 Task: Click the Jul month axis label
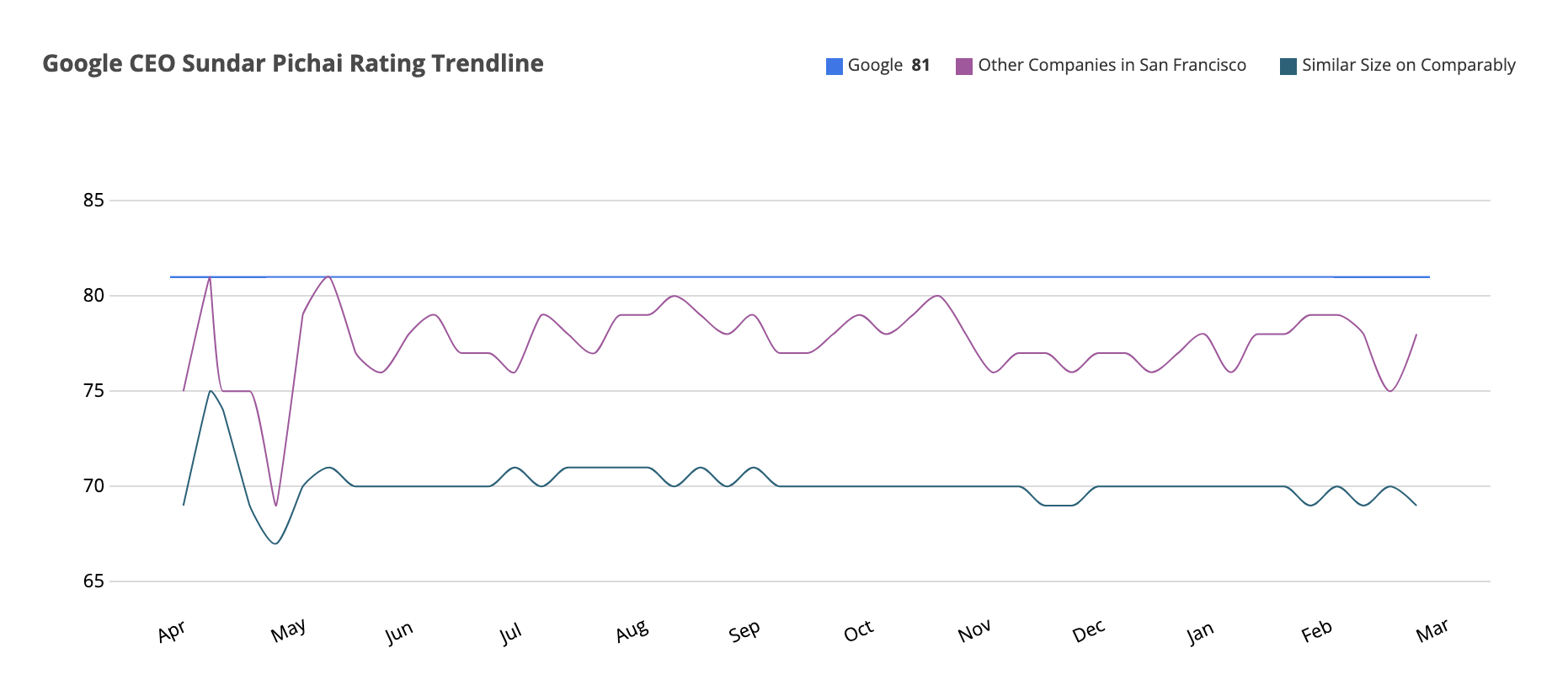510,633
